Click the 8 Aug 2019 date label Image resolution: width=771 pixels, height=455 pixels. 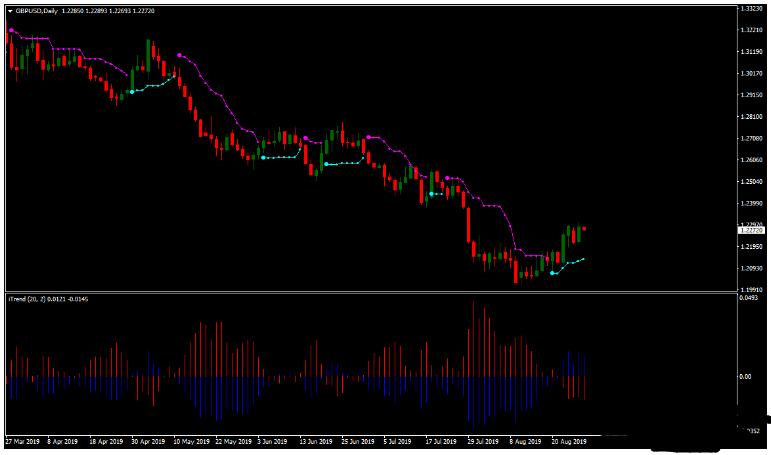[525, 442]
